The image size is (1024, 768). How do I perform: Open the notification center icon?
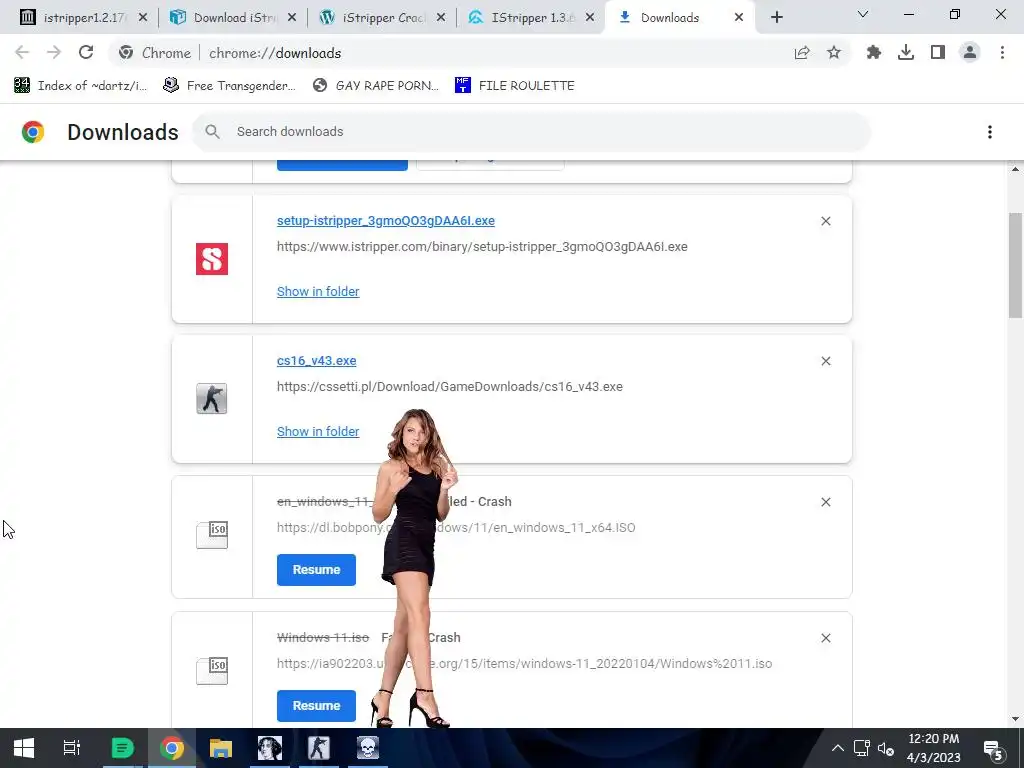[x=993, y=750]
